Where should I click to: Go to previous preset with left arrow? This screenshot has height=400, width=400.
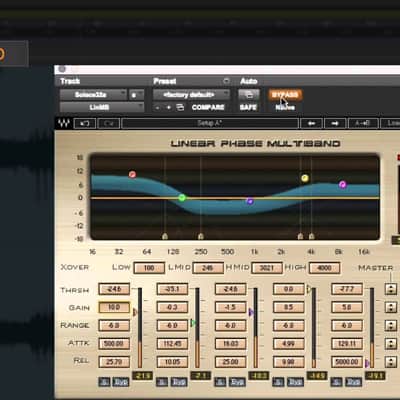pyautogui.click(x=311, y=123)
